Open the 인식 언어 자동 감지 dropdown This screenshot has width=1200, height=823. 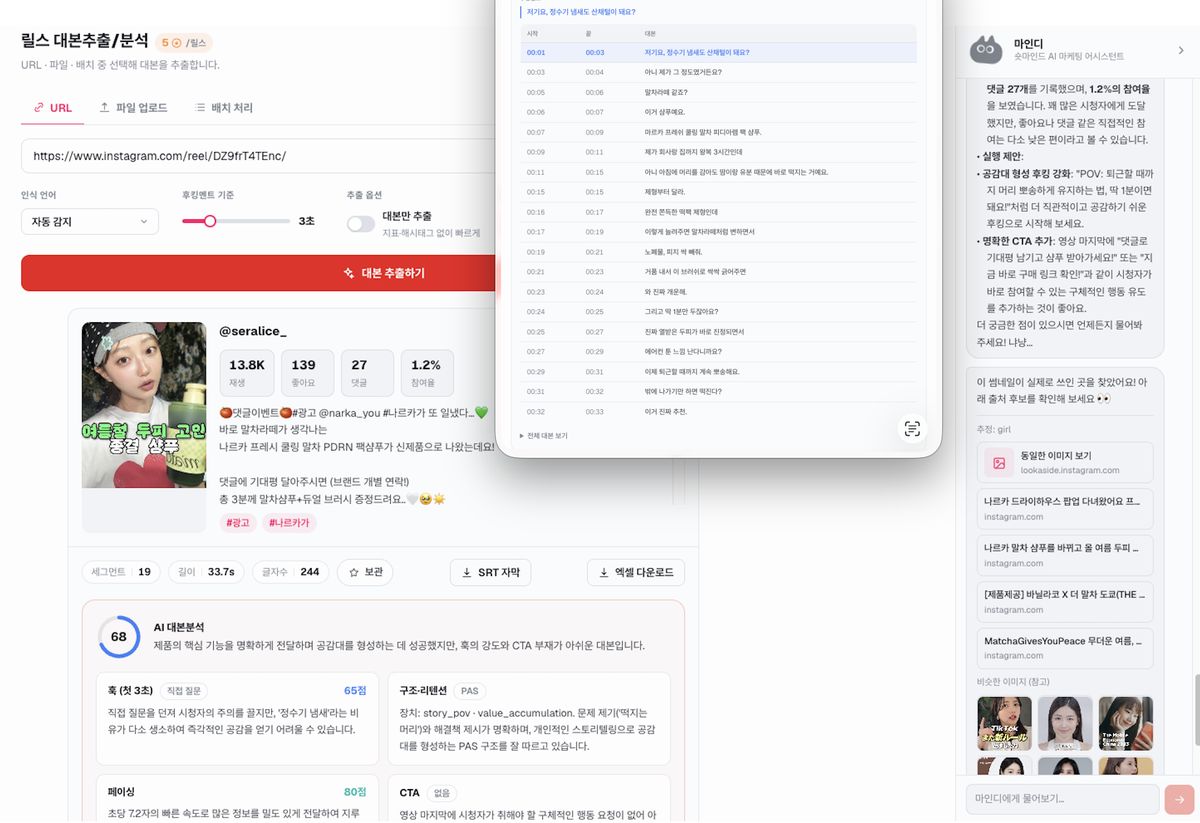[x=90, y=221]
